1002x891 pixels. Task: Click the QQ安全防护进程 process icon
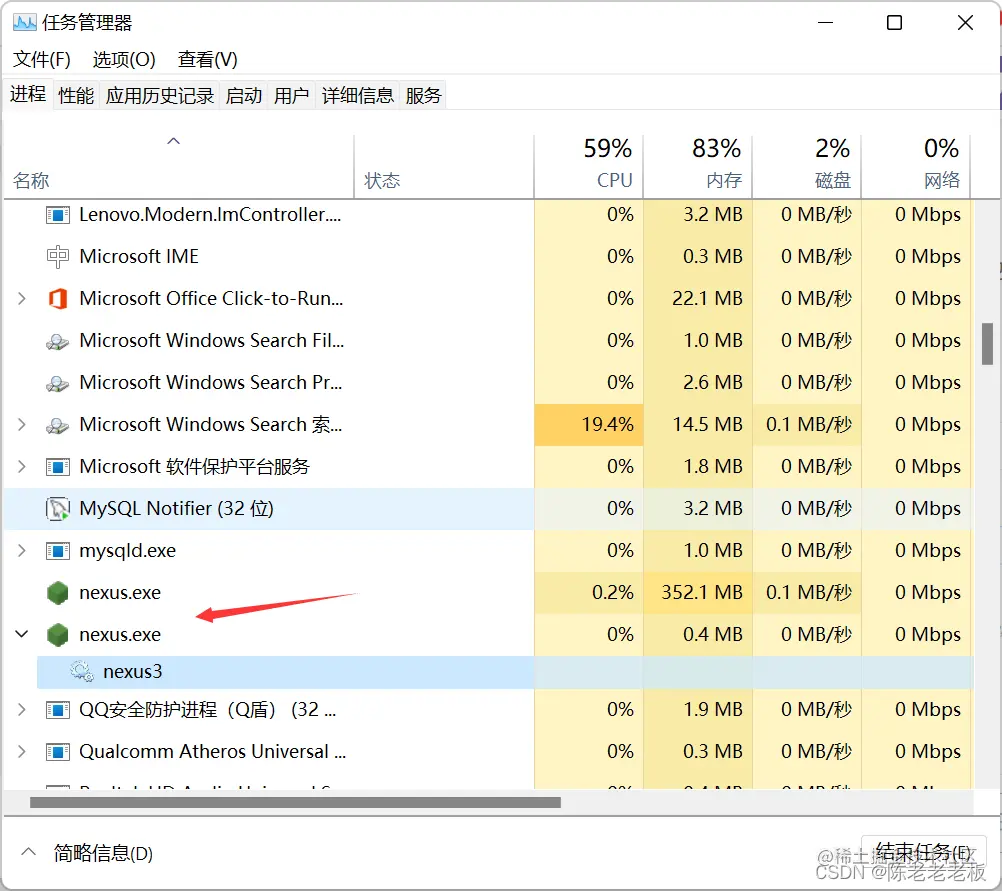(58, 709)
